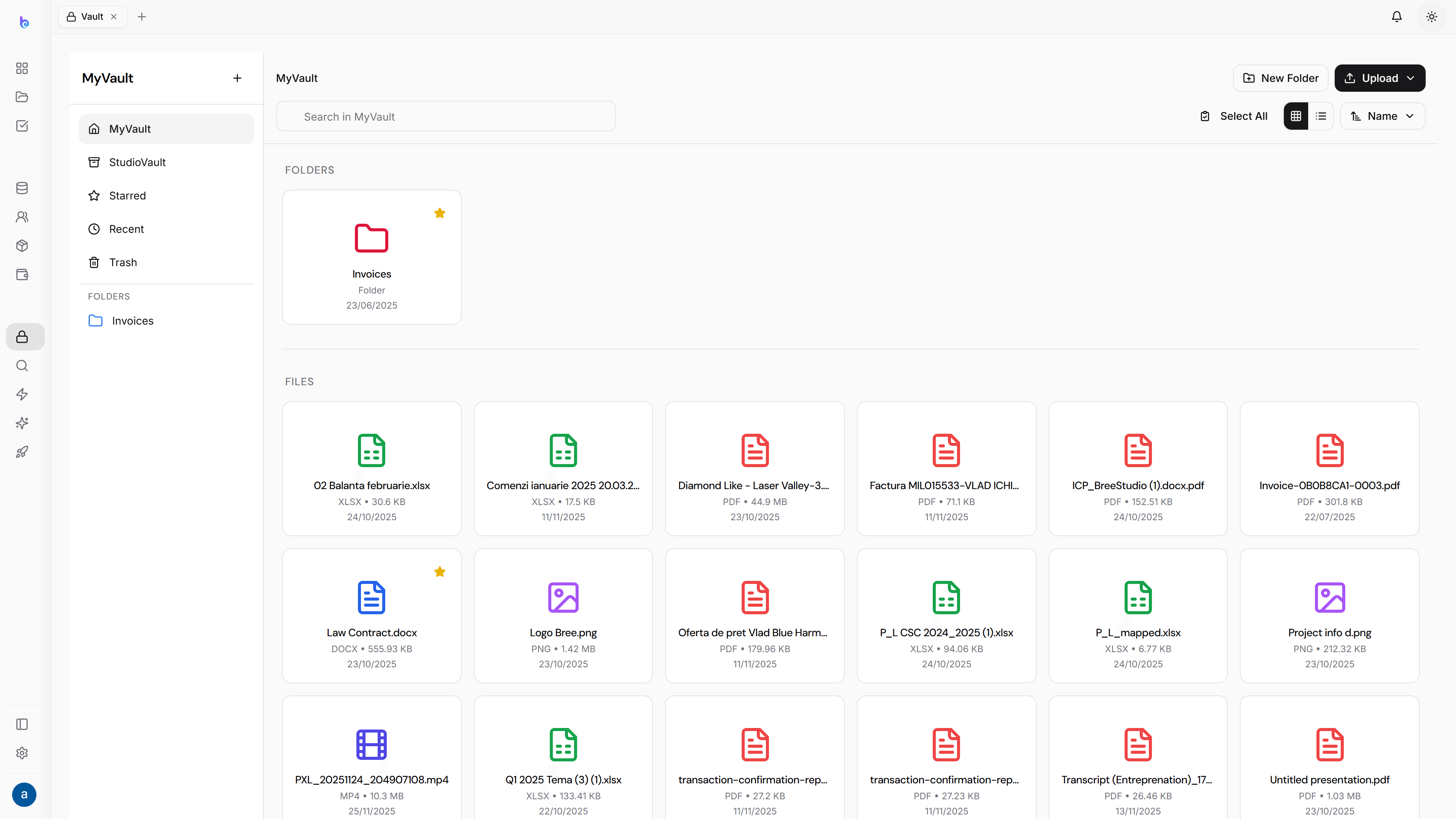Toggle light/dark theme sun icon
The height and width of the screenshot is (819, 1456).
point(1432,17)
